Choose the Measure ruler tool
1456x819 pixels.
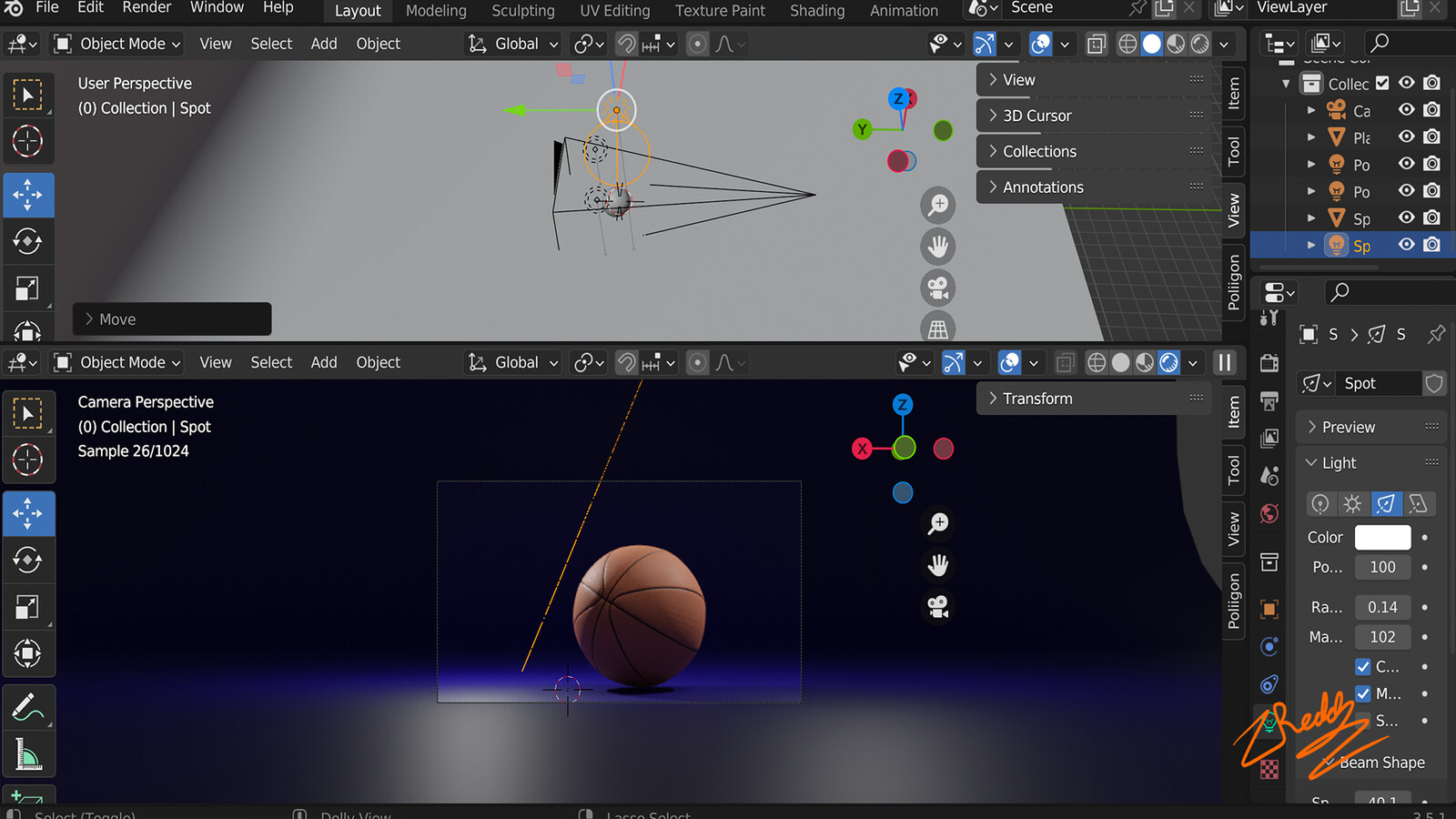[27, 754]
